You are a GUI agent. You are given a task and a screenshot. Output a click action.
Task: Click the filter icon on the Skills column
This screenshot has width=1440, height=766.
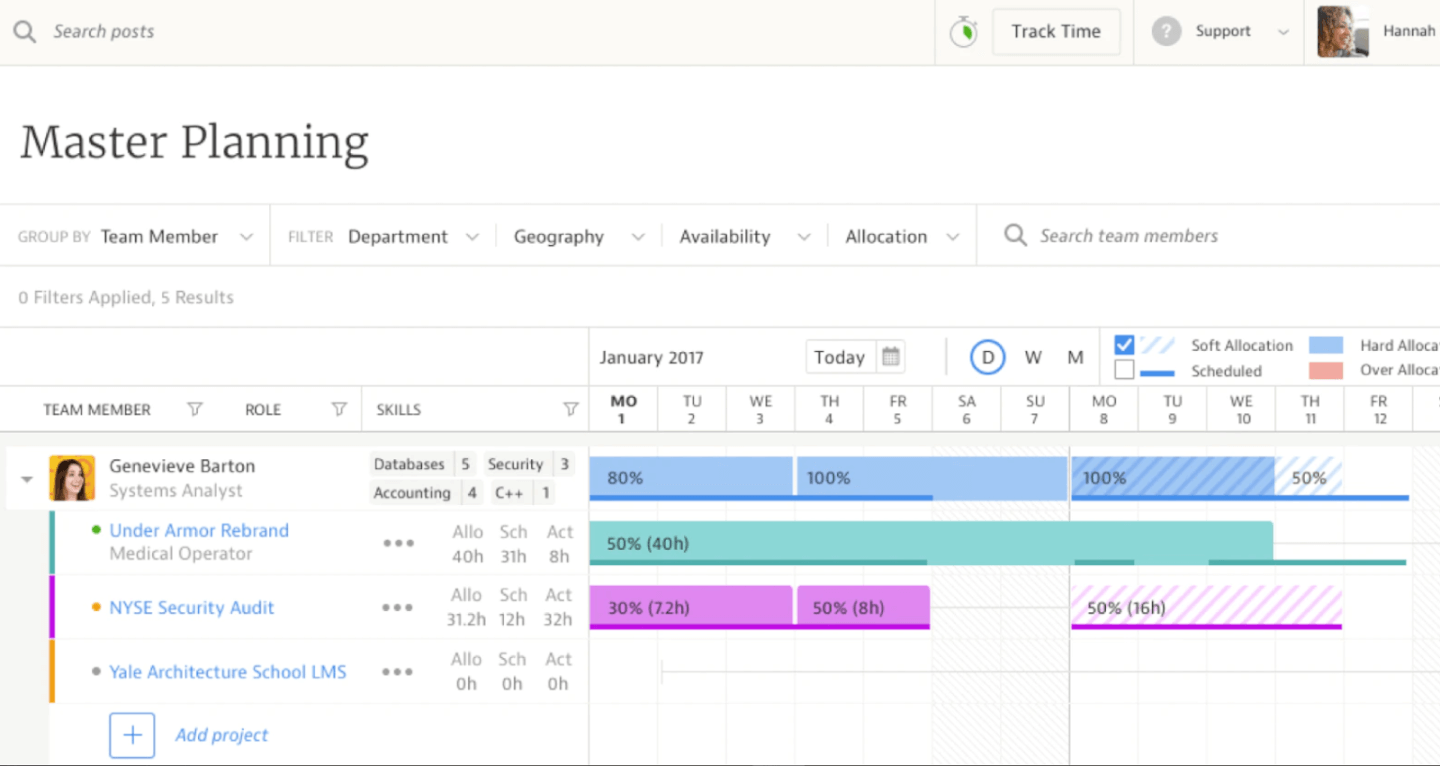click(570, 409)
